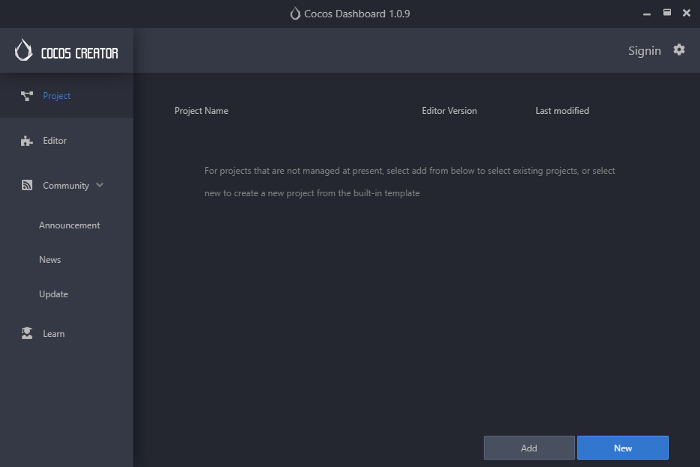The width and height of the screenshot is (700, 467).
Task: Click the Signin link
Action: pyautogui.click(x=644, y=51)
